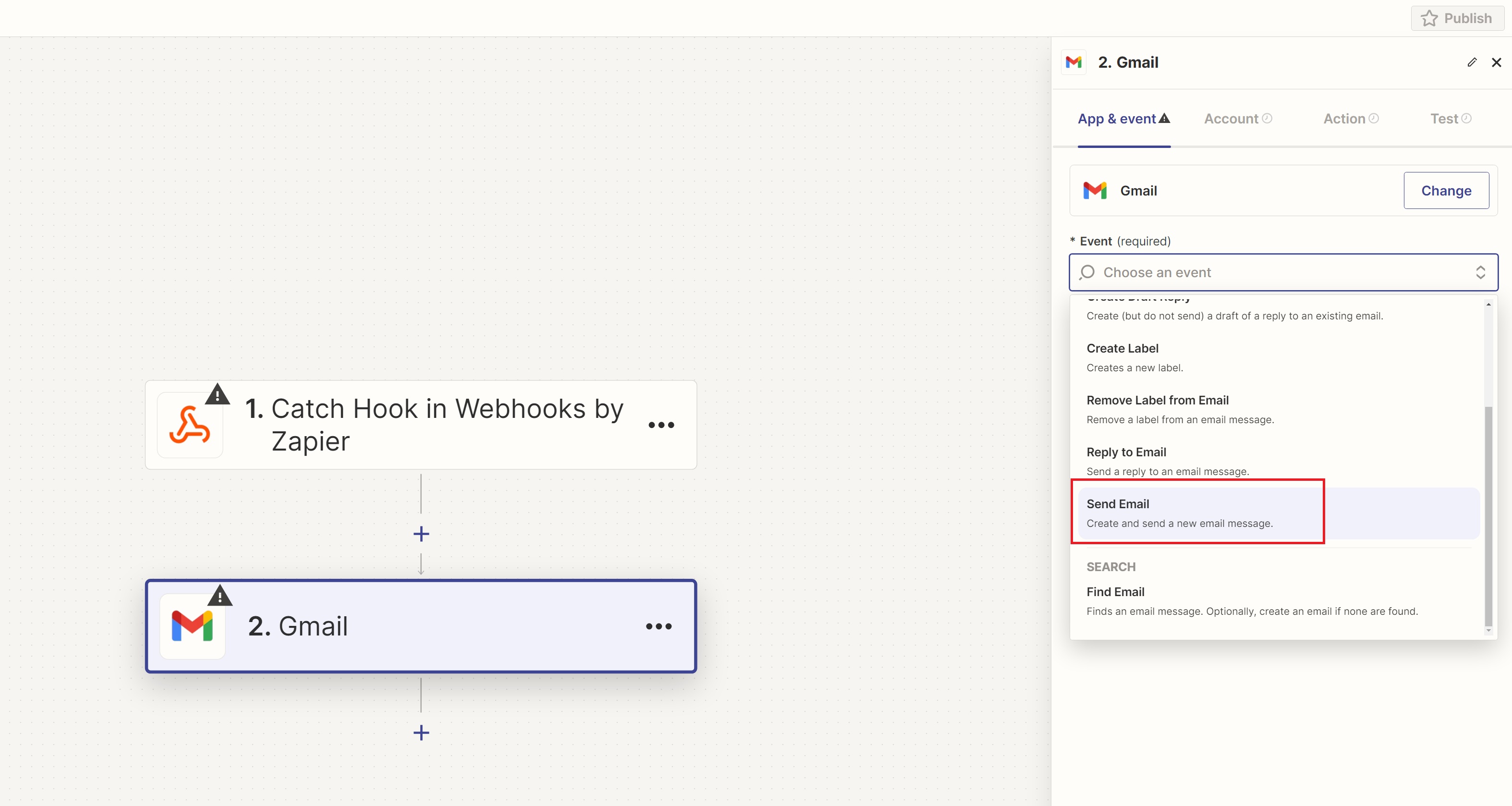Click Gmail logo in panel header
Screen dimensions: 1512x806
click(x=1073, y=62)
